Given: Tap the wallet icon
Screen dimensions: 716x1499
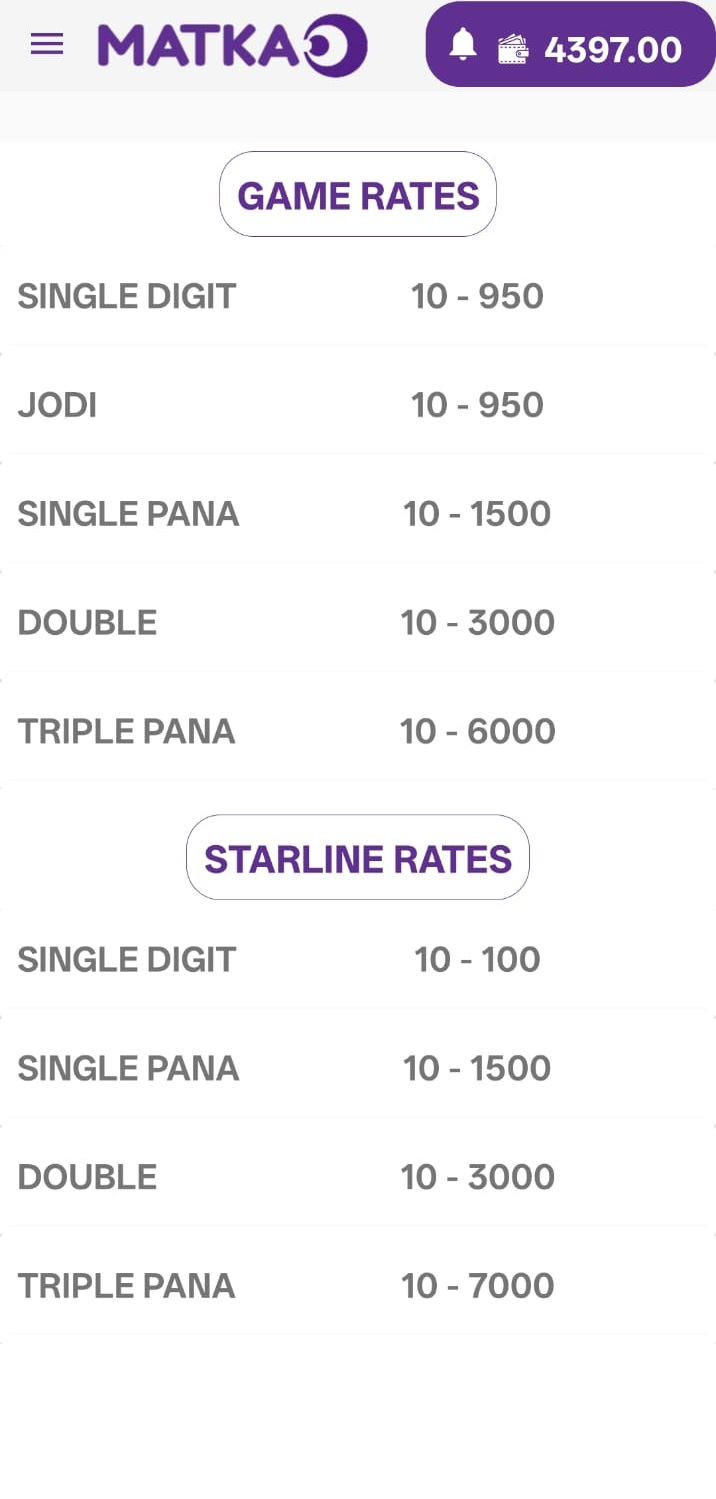Looking at the screenshot, I should tap(513, 49).
